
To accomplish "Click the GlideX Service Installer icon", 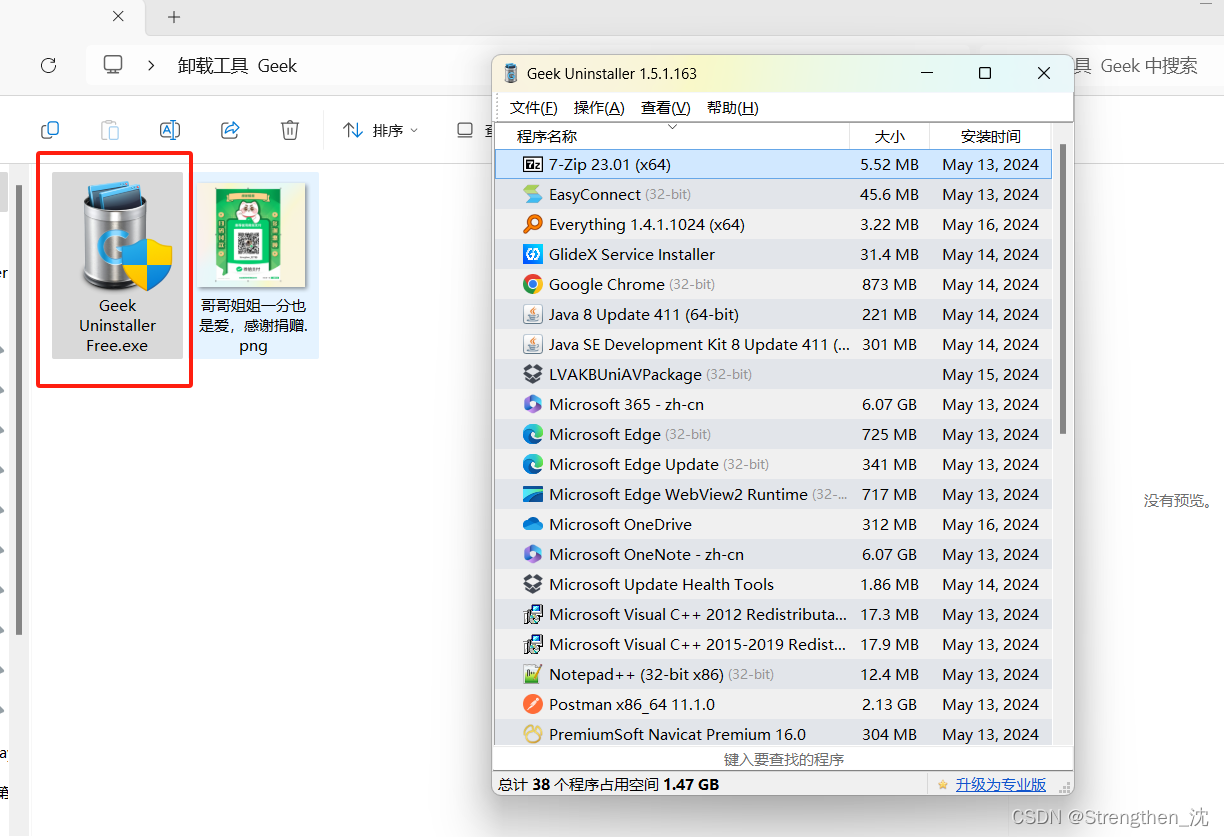I will (x=533, y=254).
